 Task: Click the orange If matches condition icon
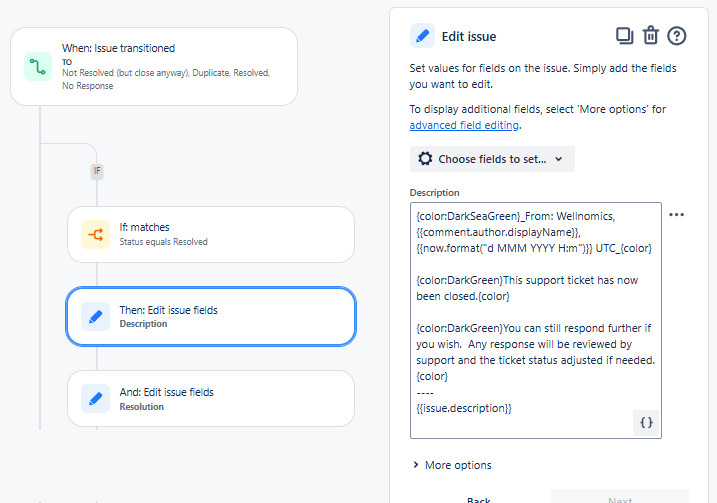click(96, 235)
